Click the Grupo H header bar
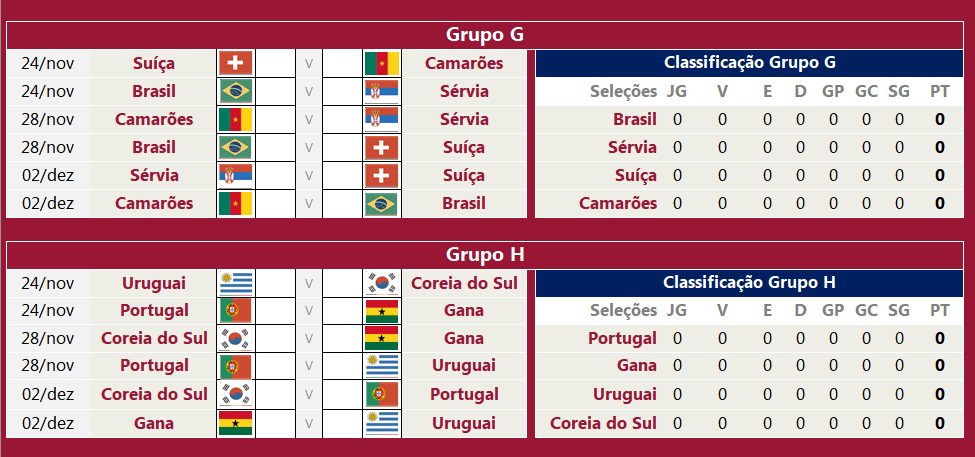The width and height of the screenshot is (975, 457). coord(485,254)
